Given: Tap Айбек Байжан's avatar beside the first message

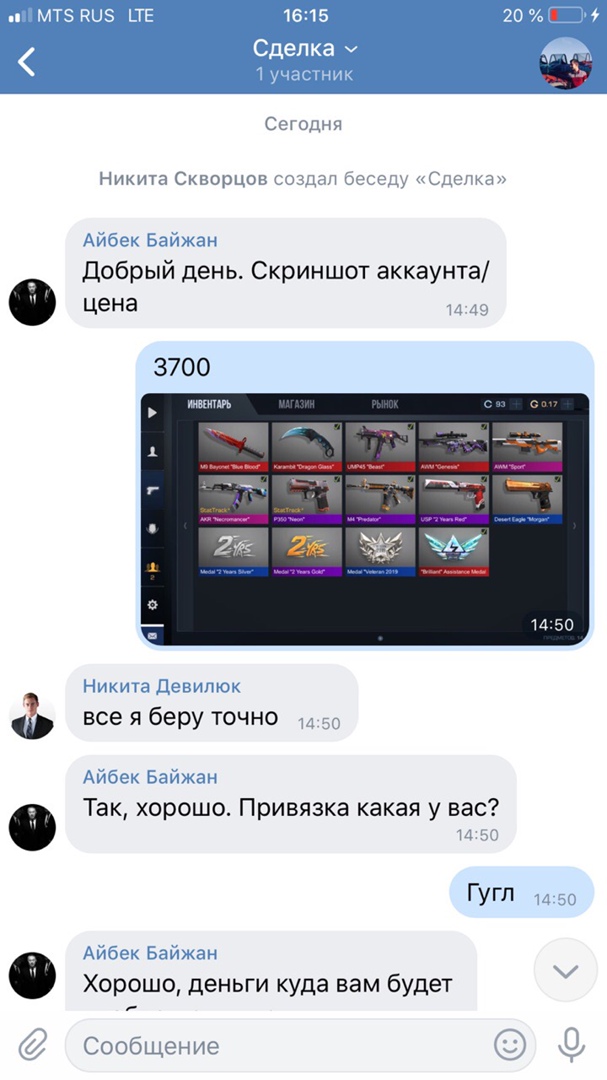Looking at the screenshot, I should (32, 302).
